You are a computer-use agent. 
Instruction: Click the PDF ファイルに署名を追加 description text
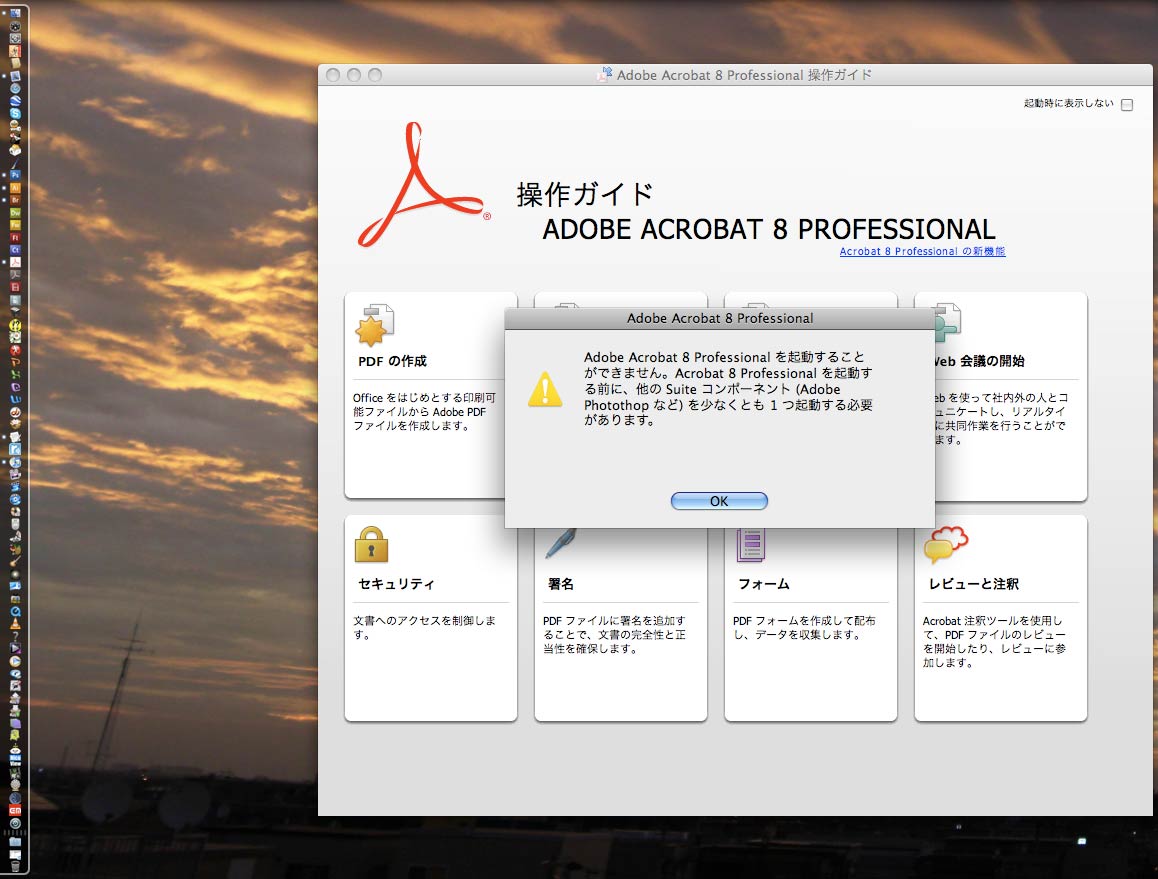pyautogui.click(x=614, y=635)
